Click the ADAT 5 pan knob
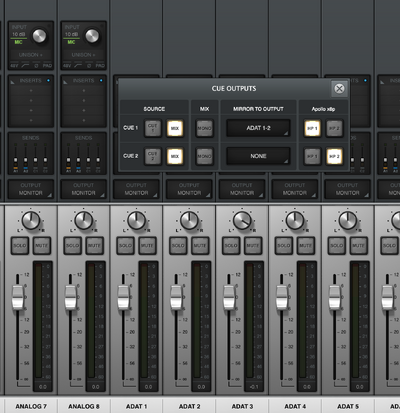Viewport: 400px width, 413px height. [348, 220]
